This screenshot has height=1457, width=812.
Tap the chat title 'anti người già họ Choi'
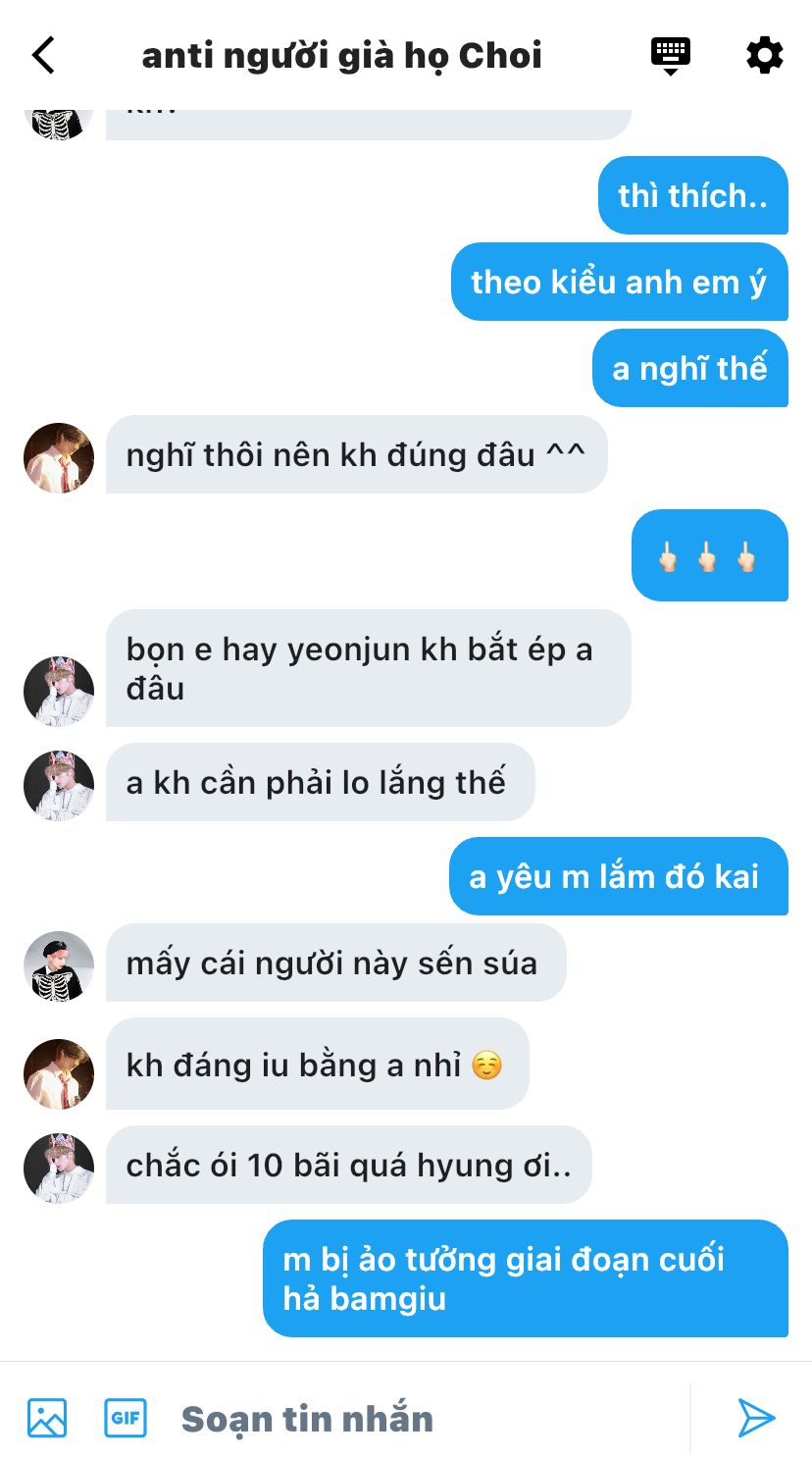[341, 56]
